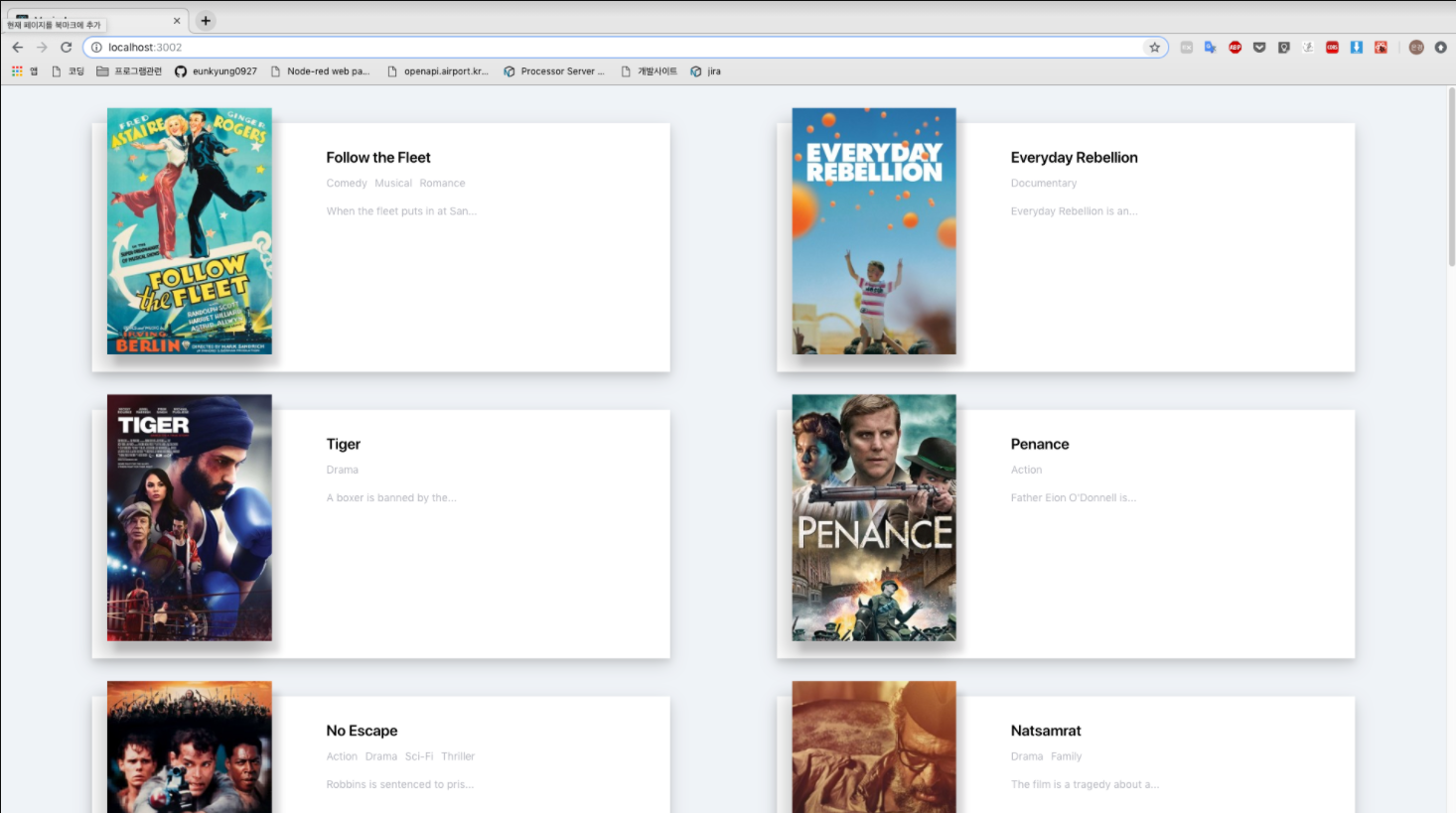The height and width of the screenshot is (813, 1456).
Task: Click the Drama genre under Tiger
Action: click(x=342, y=471)
